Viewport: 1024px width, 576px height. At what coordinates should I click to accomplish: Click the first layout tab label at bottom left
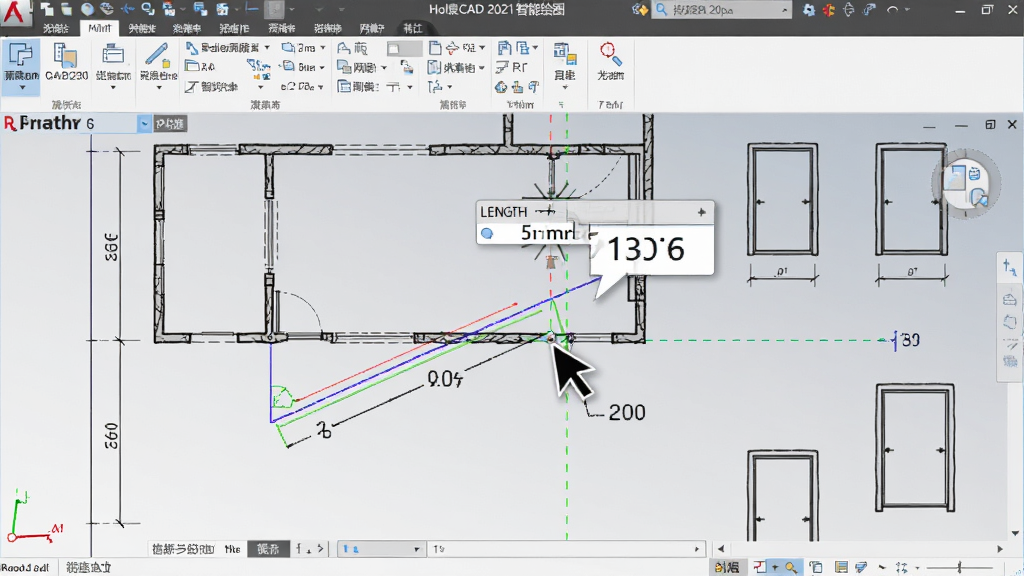click(183, 549)
